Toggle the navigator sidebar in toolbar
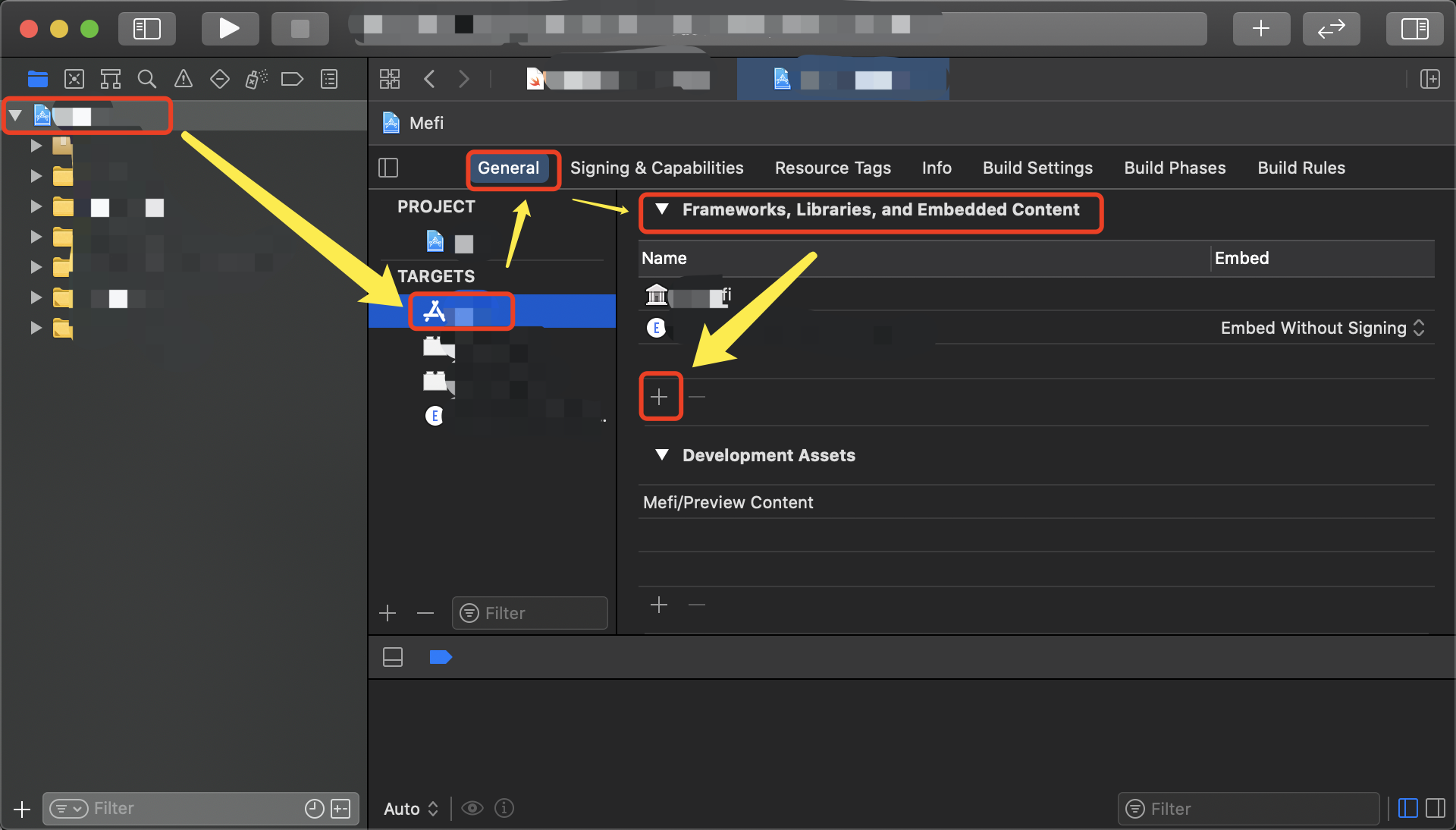 coord(146,29)
